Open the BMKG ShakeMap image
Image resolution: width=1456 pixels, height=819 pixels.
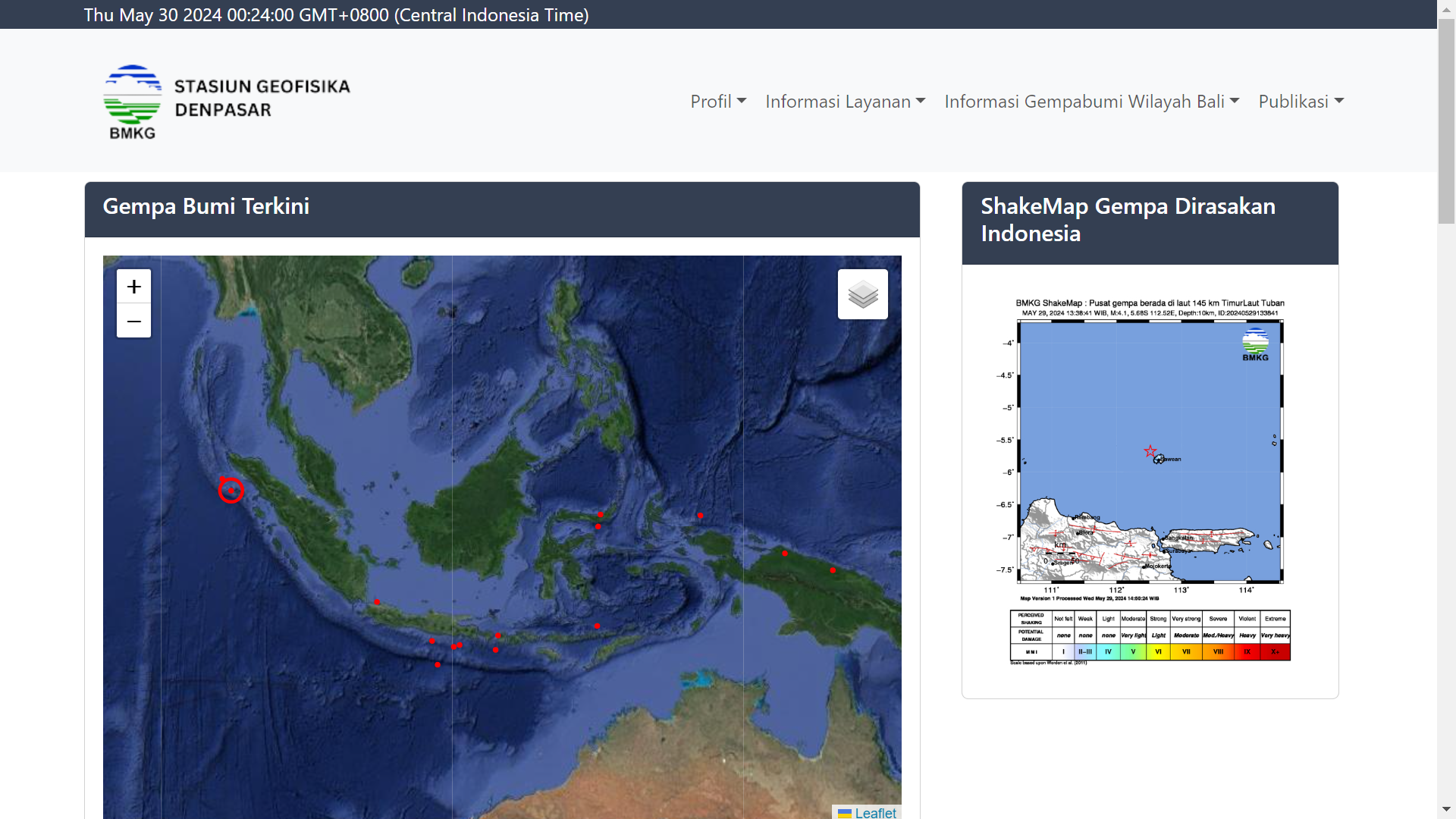[x=1150, y=455]
